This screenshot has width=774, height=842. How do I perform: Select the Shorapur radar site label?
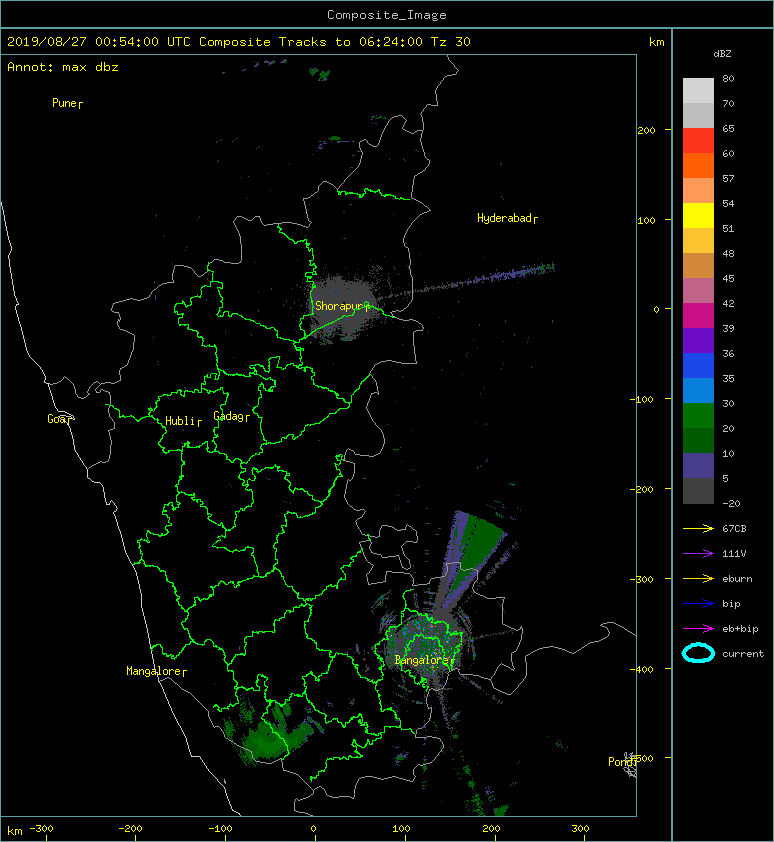342,306
